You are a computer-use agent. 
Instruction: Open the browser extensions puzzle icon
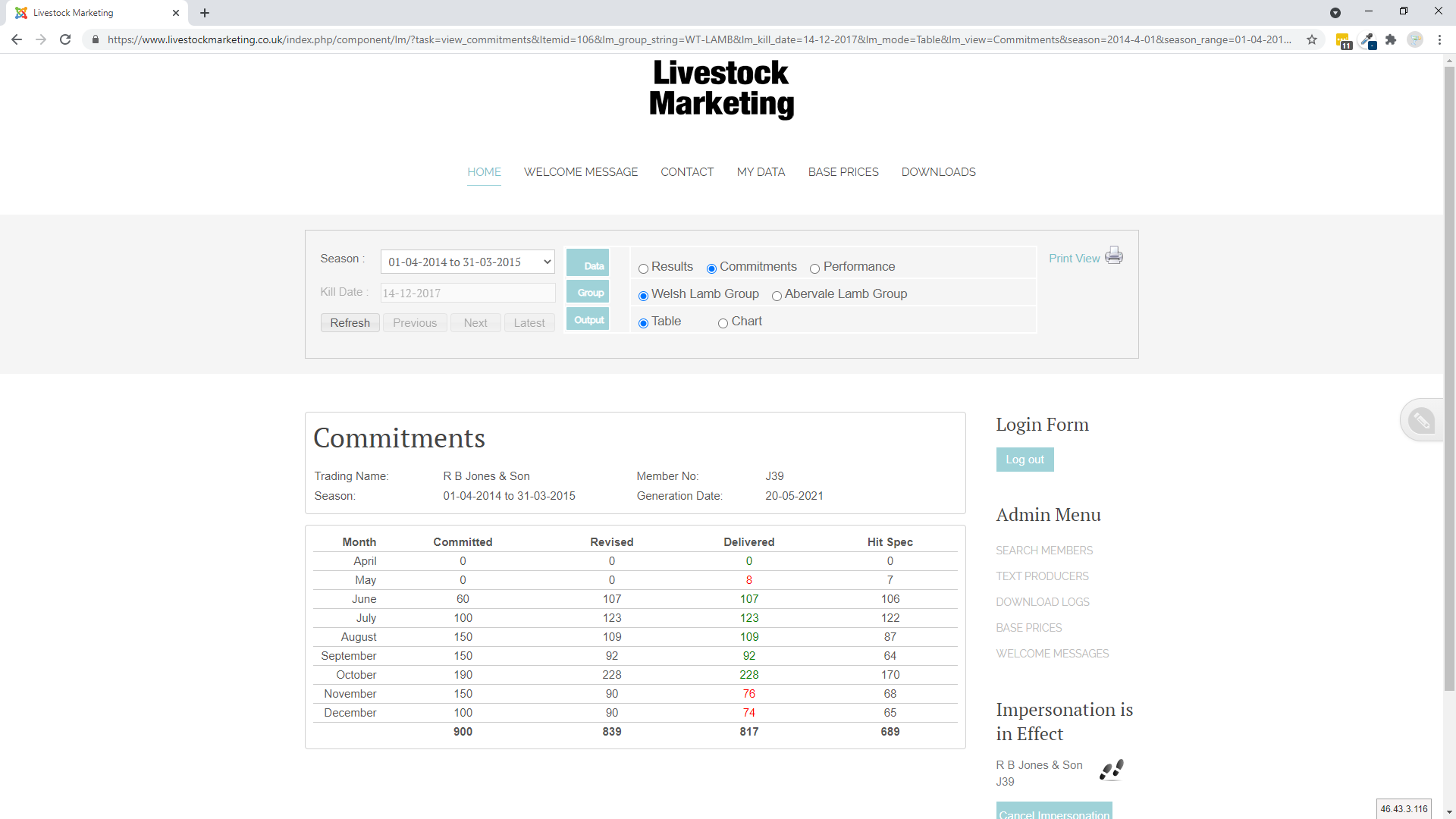coord(1391,40)
